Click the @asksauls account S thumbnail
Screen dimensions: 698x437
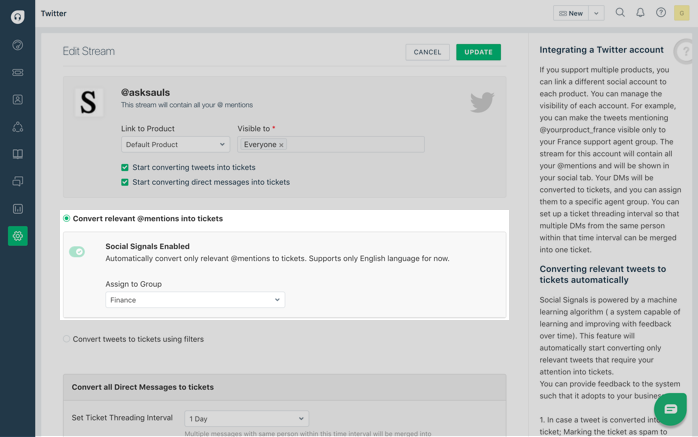click(x=89, y=102)
